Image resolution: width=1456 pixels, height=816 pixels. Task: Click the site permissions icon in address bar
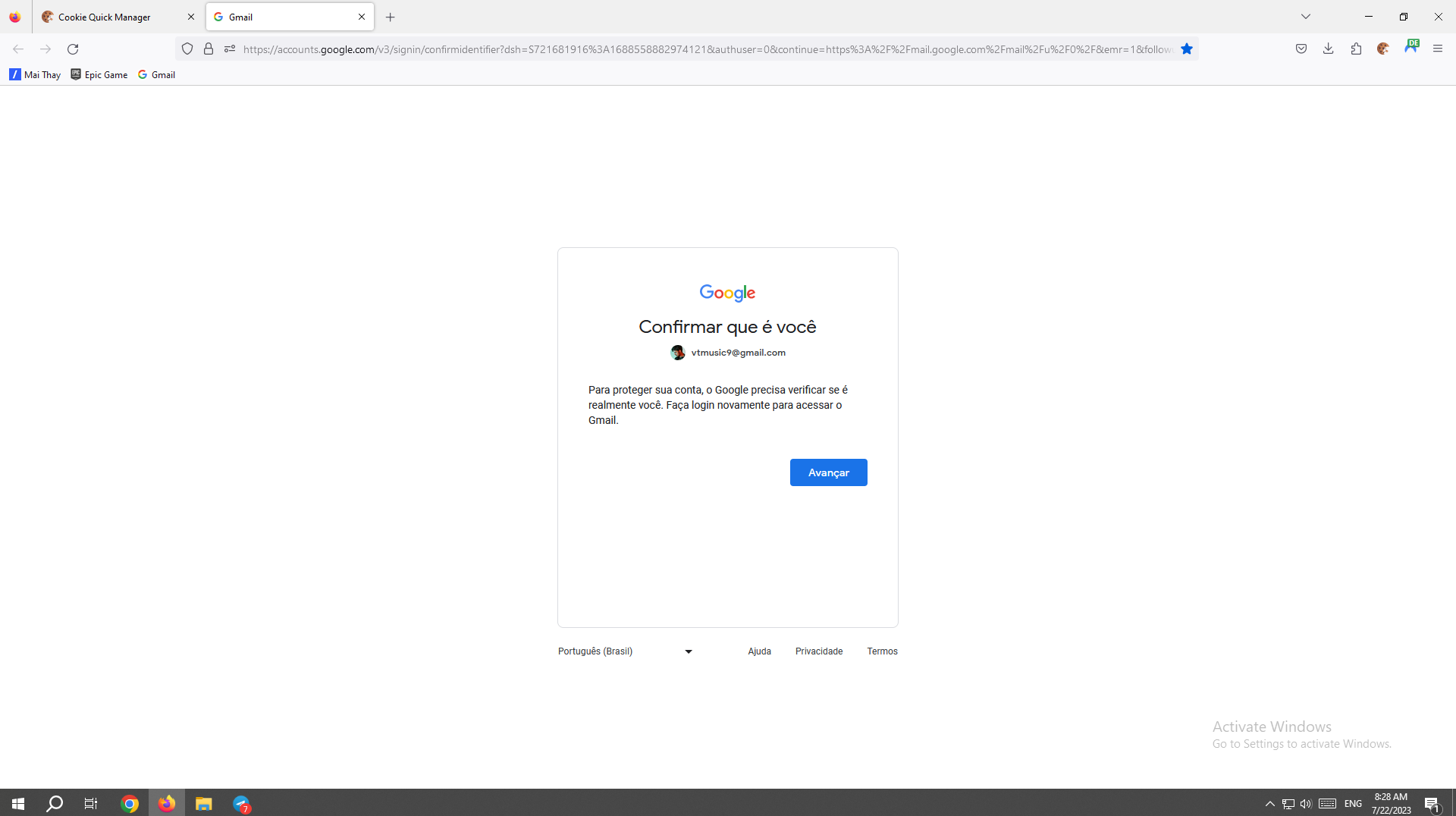[230, 49]
